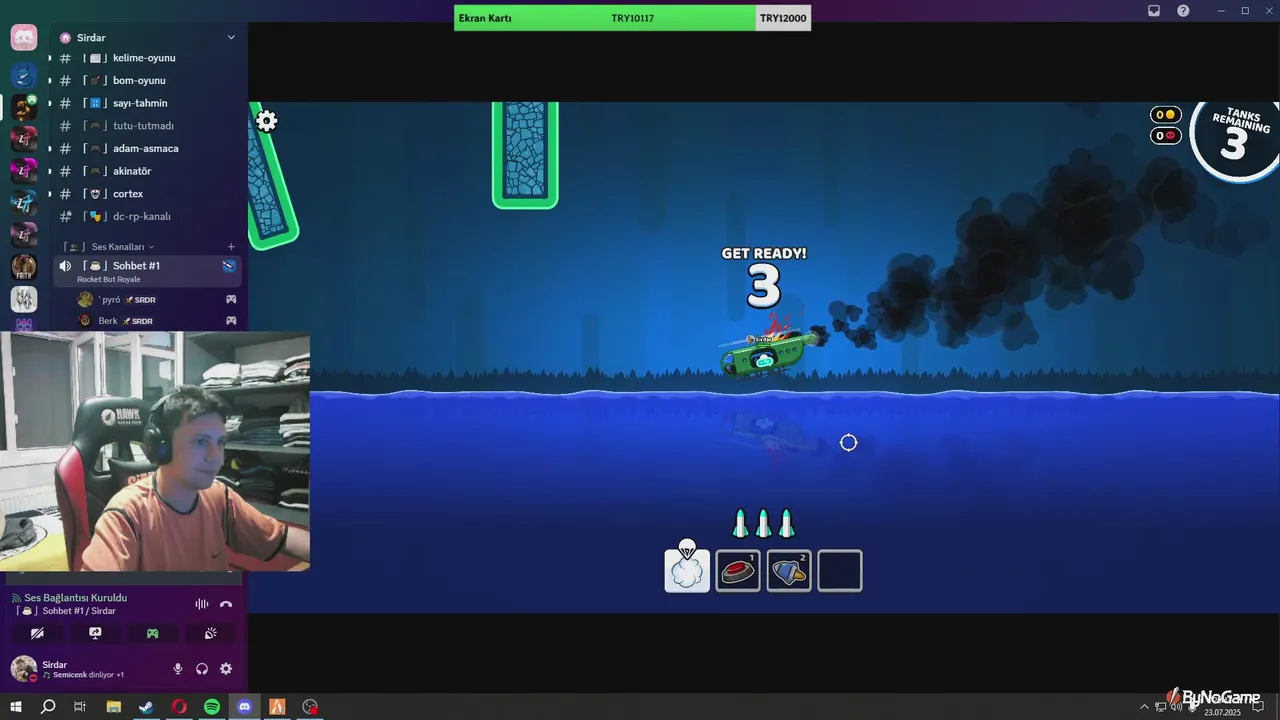Open the game settings gear icon
Viewport: 1280px width, 720px height.
(x=266, y=121)
